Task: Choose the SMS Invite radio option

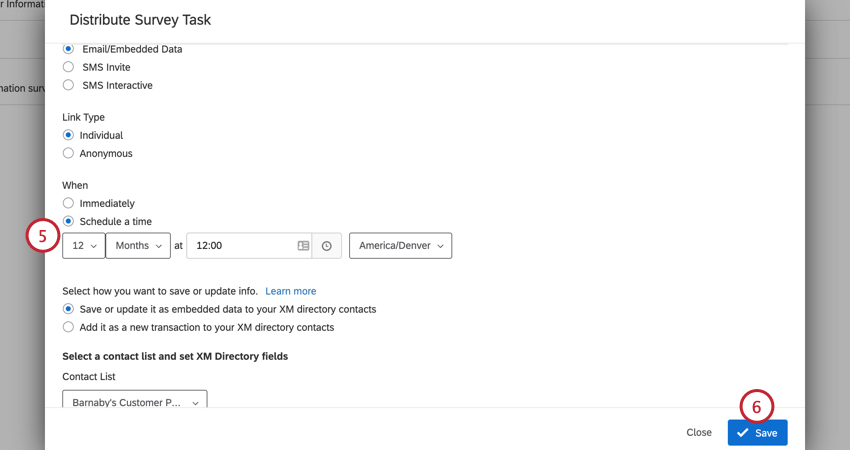Action: (x=68, y=67)
